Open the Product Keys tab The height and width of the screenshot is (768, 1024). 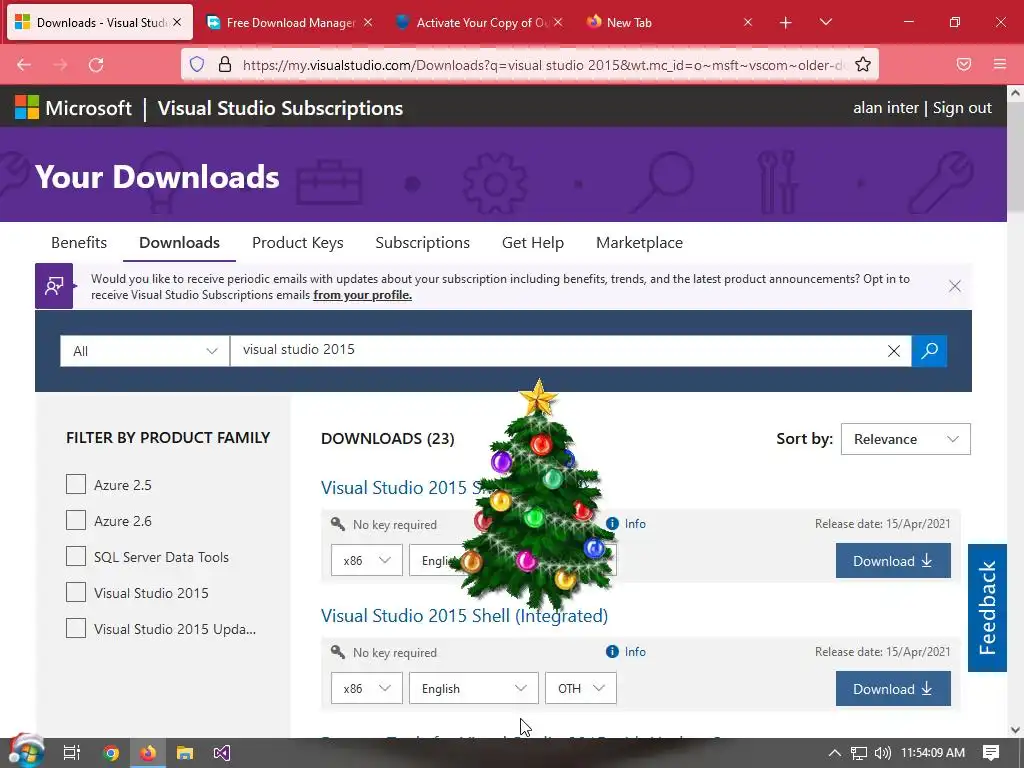[x=298, y=242]
